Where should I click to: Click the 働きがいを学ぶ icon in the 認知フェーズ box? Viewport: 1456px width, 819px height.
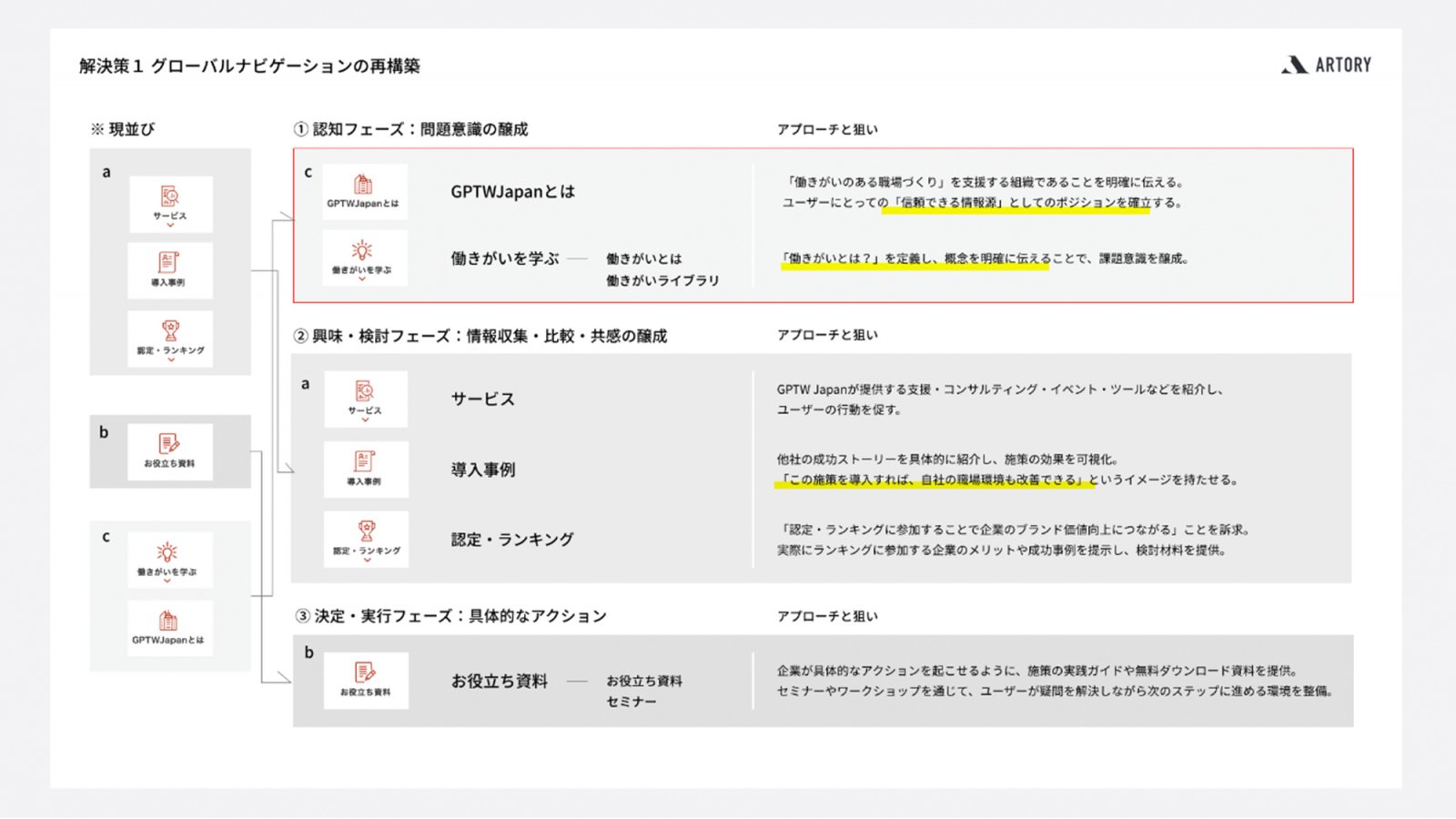pos(364,258)
